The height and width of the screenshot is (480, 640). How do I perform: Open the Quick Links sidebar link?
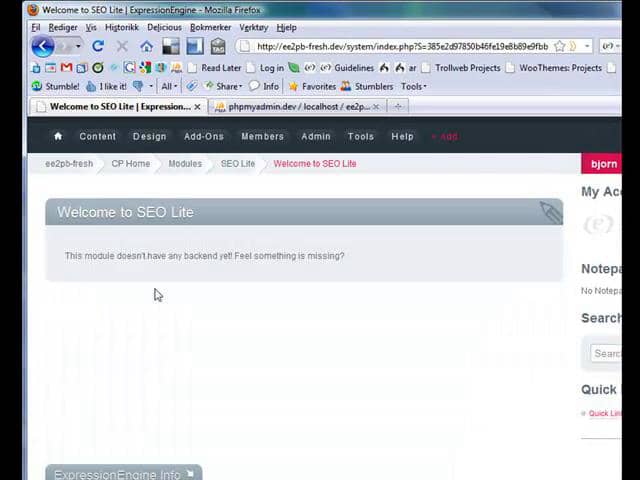[605, 413]
